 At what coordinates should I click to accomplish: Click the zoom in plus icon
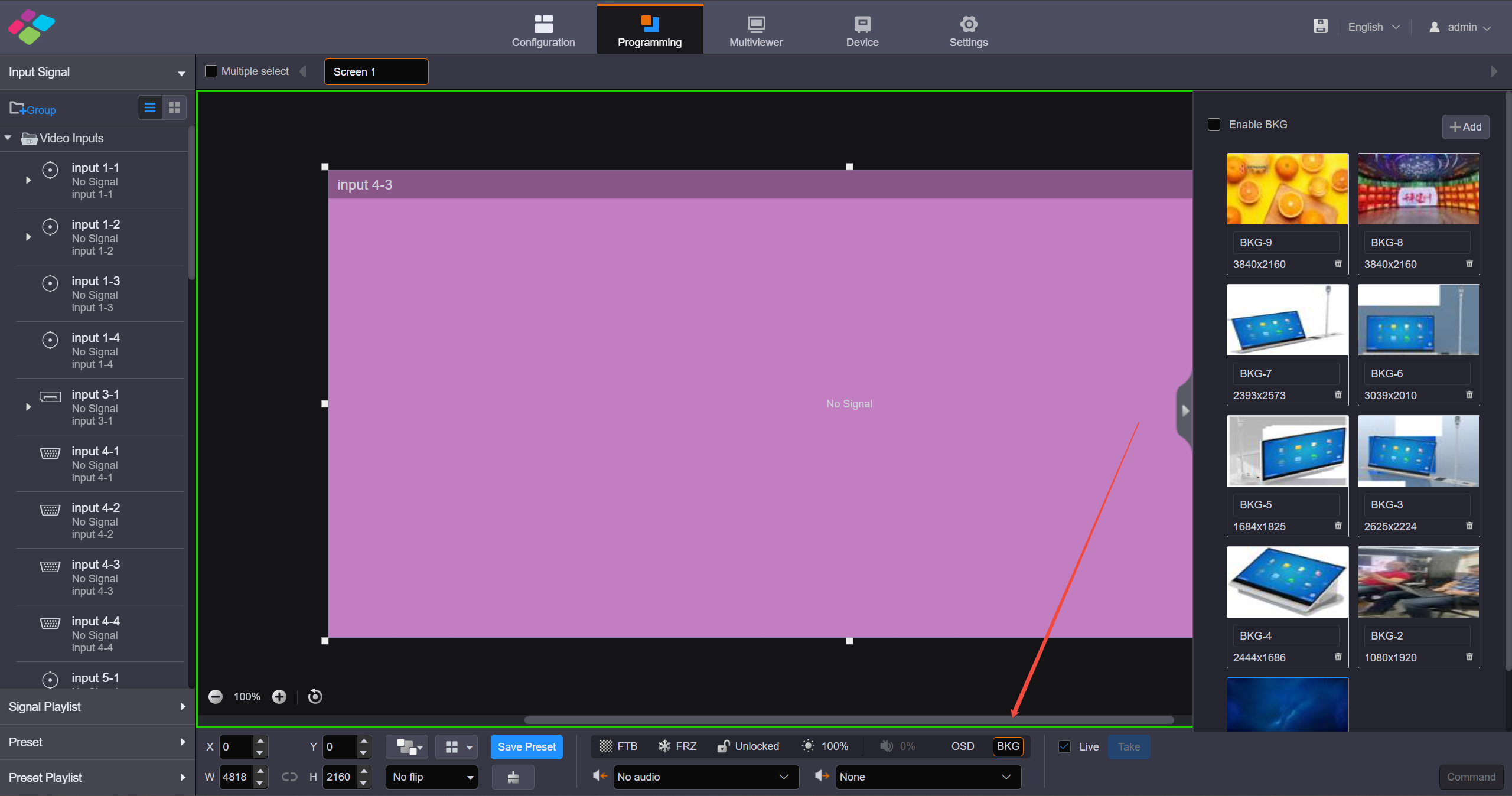coord(279,697)
